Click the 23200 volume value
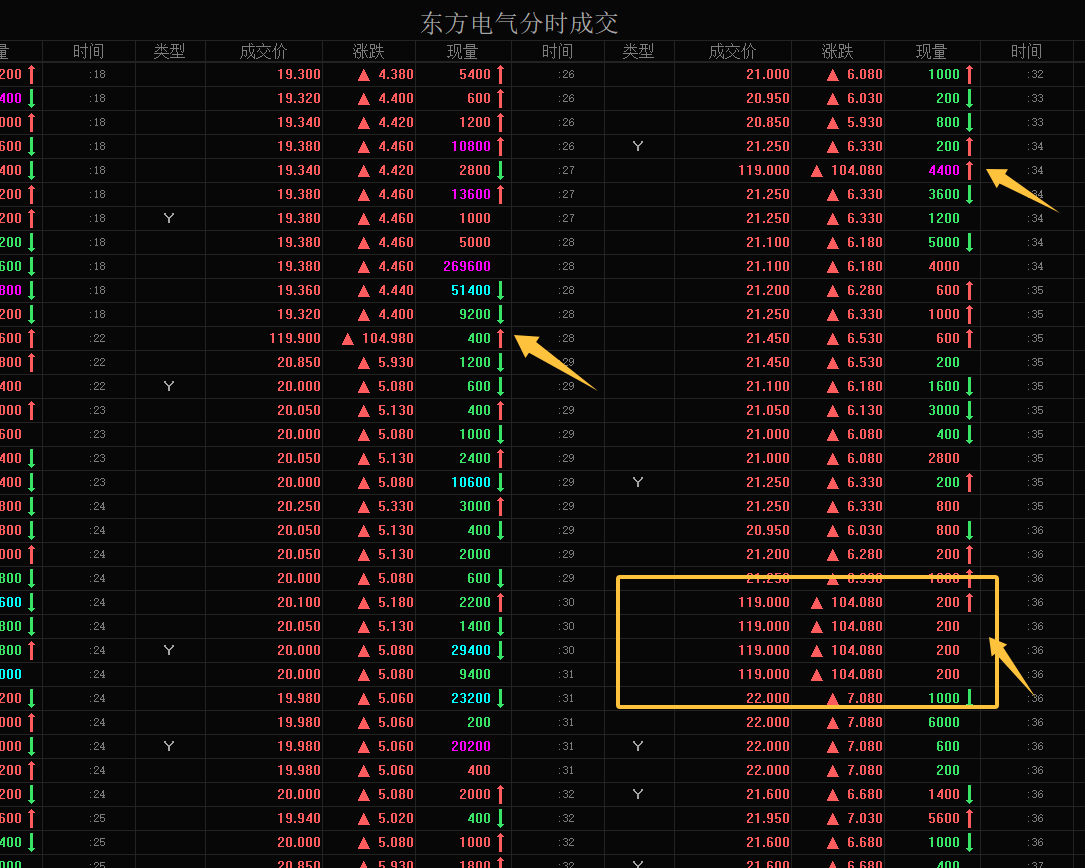 [x=471, y=698]
